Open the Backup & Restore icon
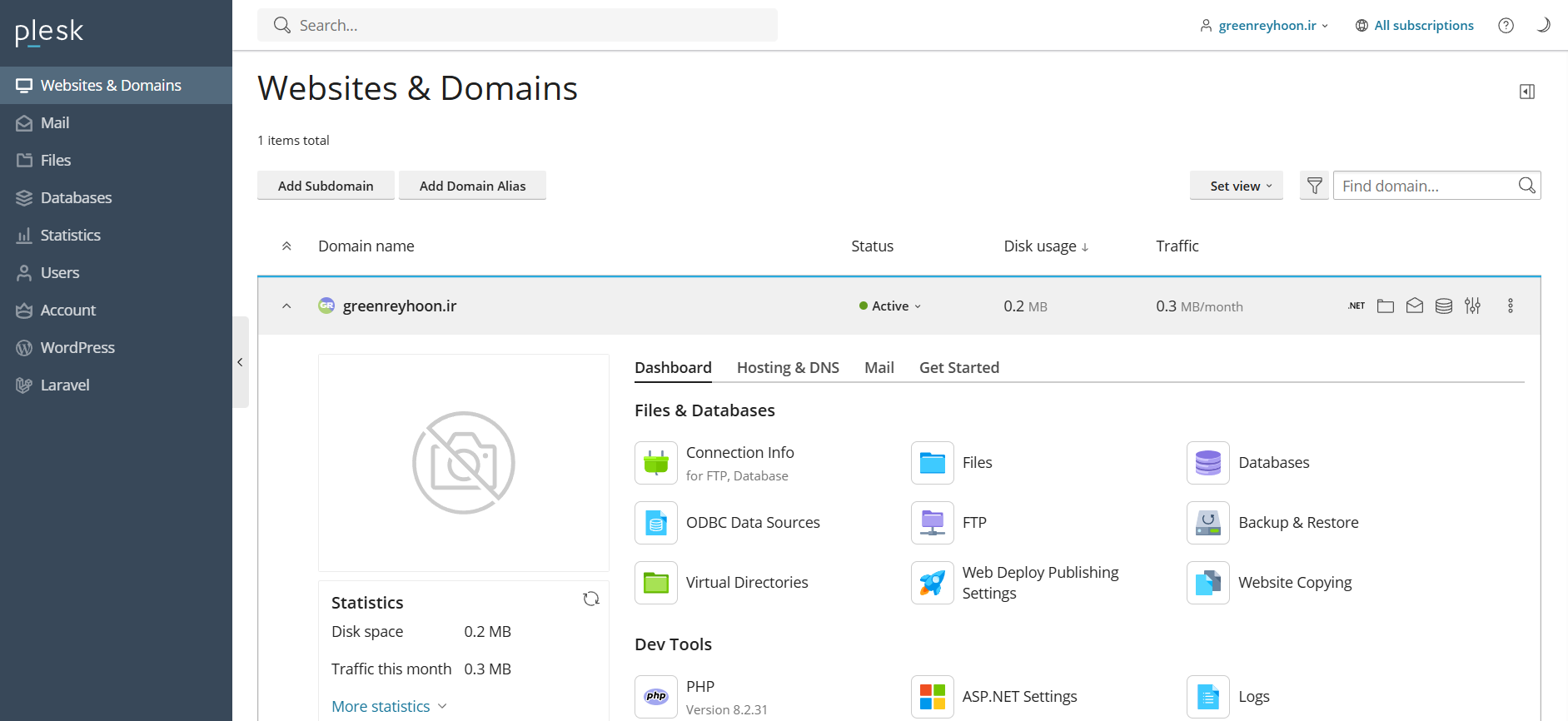The width and height of the screenshot is (1568, 721). click(1208, 523)
